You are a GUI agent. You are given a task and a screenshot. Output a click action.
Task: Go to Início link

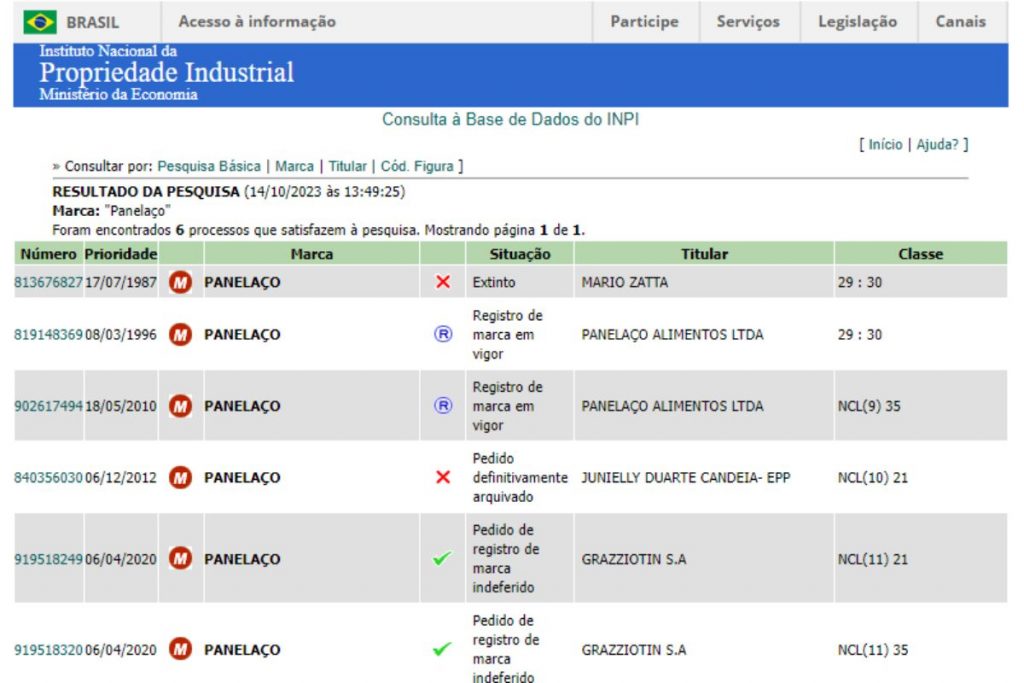pyautogui.click(x=885, y=144)
